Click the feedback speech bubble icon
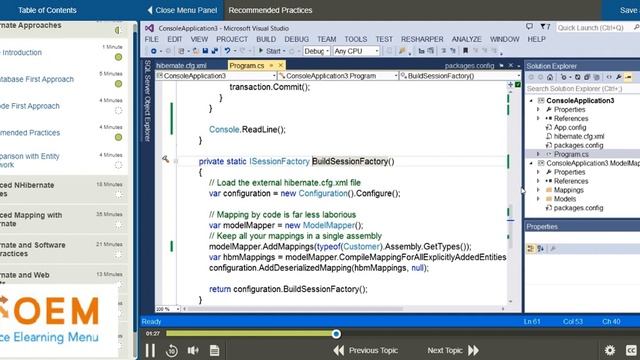Screen dimensions: 640x360 click(x=529, y=27)
